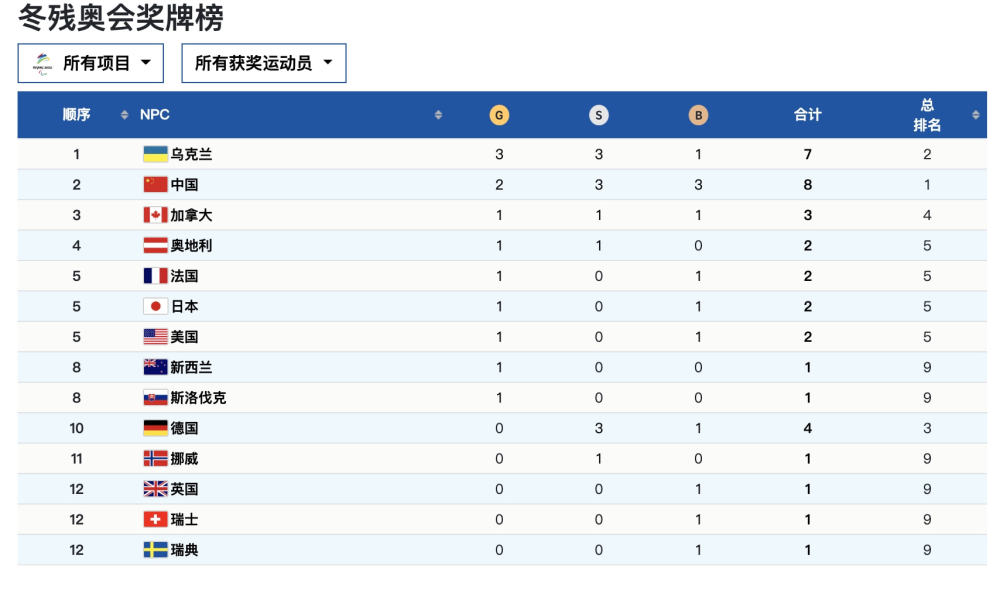The height and width of the screenshot is (590, 1000).
Task: Open the 所有获奖运动员 dropdown
Action: pos(264,63)
